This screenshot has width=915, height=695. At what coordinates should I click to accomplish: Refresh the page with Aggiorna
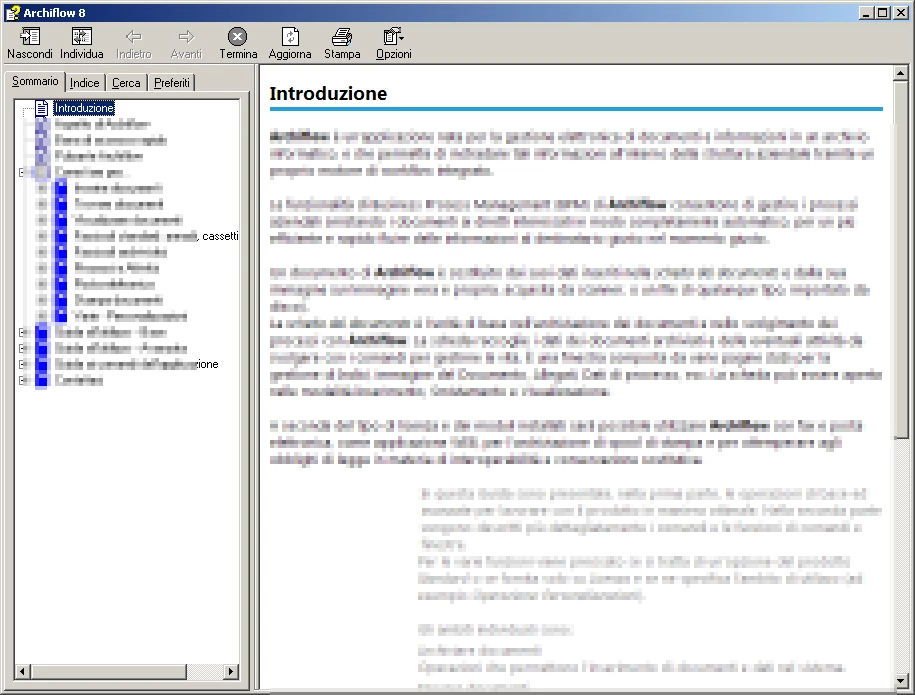[290, 43]
